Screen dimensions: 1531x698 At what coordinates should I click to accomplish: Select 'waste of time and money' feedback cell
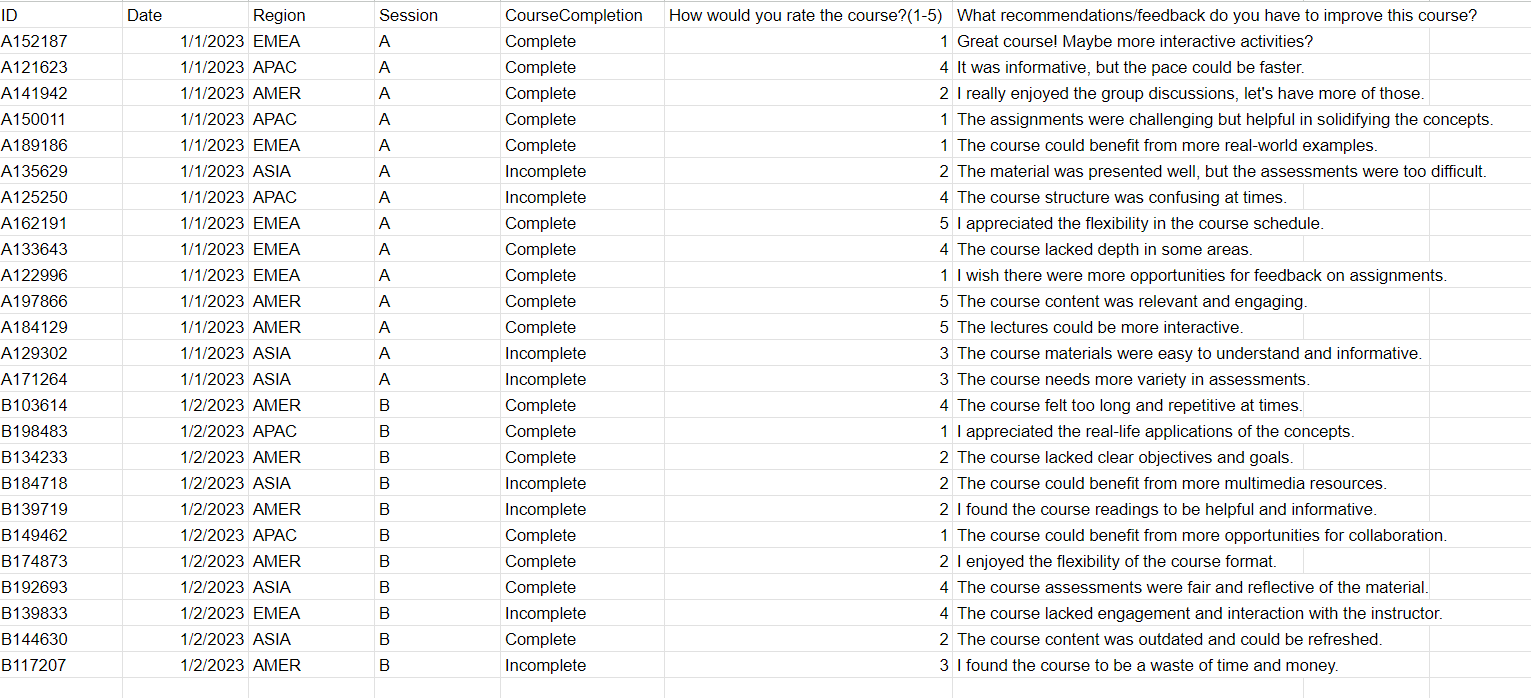click(1147, 666)
